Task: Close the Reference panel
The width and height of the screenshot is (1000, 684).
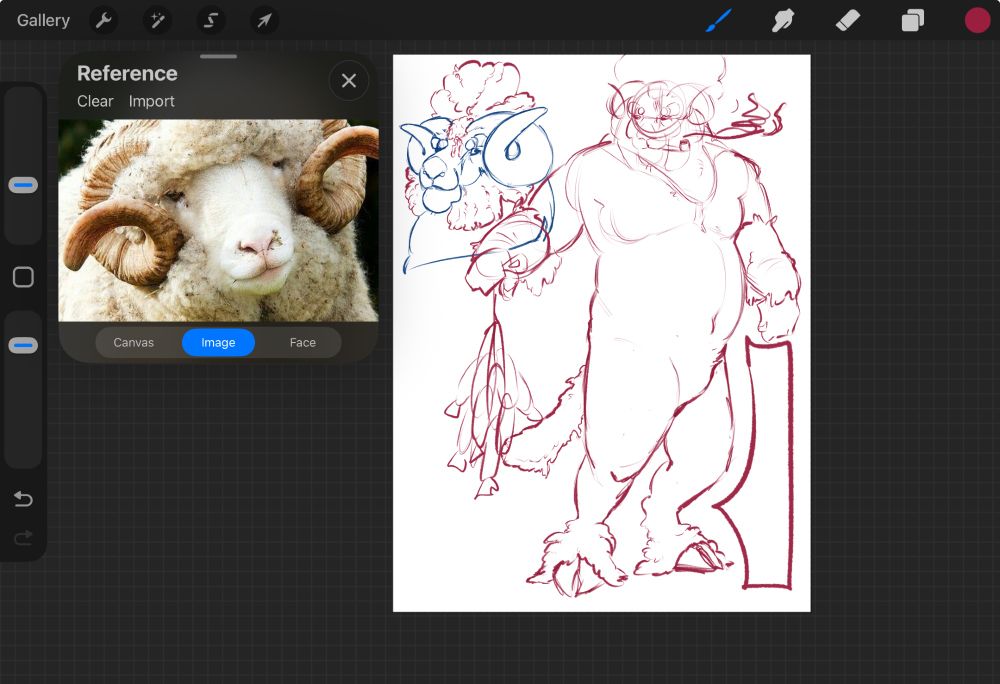Action: [348, 81]
